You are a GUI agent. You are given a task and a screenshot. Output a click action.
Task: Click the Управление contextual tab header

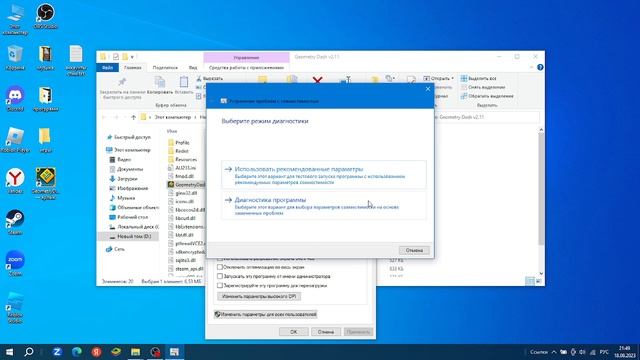coord(246,58)
